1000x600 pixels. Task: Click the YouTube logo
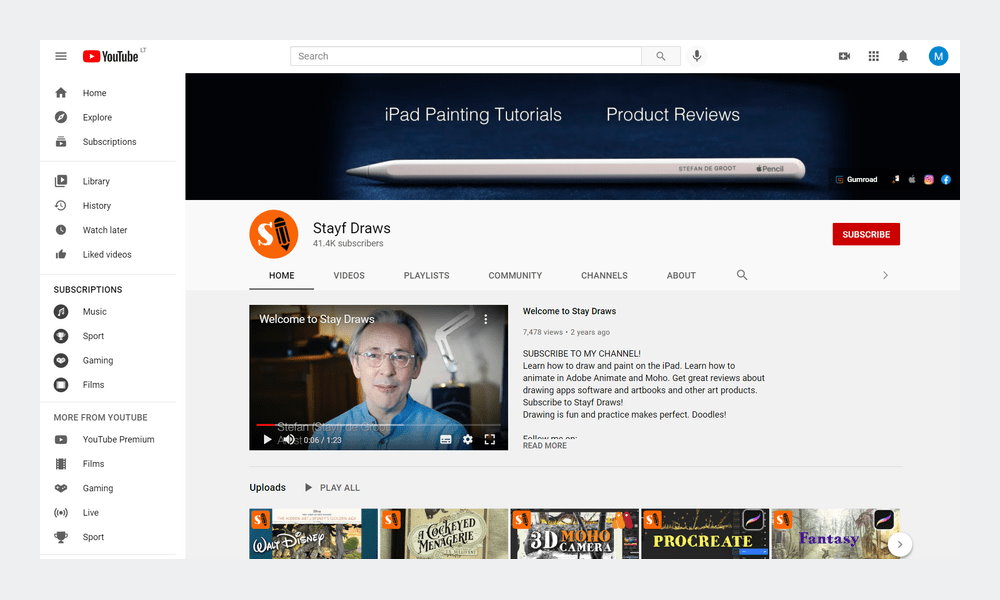[x=111, y=56]
